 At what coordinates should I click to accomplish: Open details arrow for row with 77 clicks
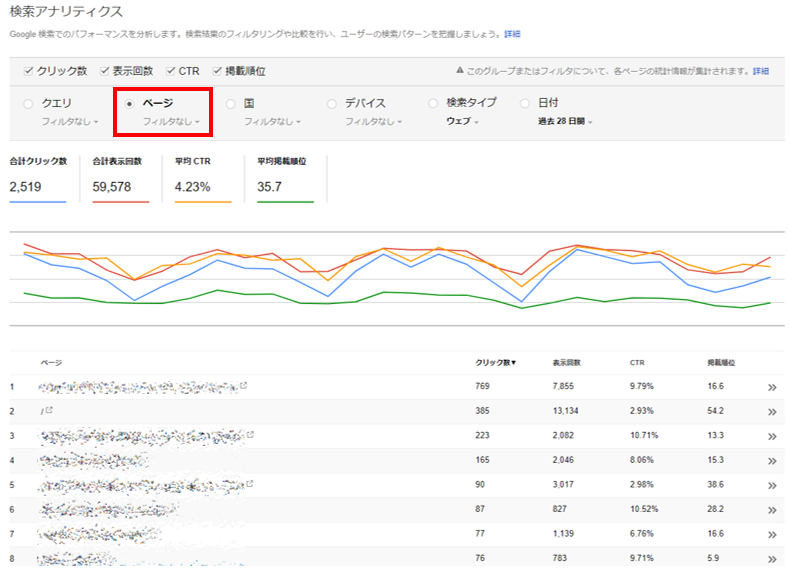772,535
